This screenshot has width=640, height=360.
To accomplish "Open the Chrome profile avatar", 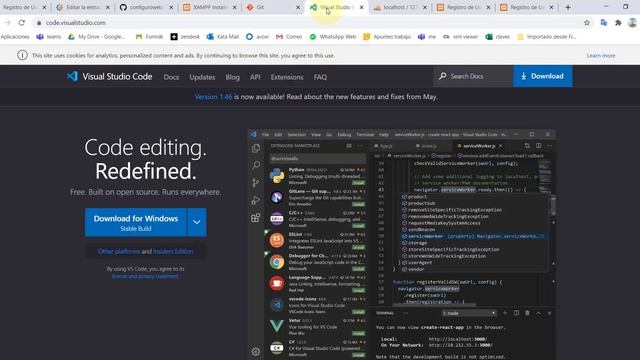I will click(632, 23).
